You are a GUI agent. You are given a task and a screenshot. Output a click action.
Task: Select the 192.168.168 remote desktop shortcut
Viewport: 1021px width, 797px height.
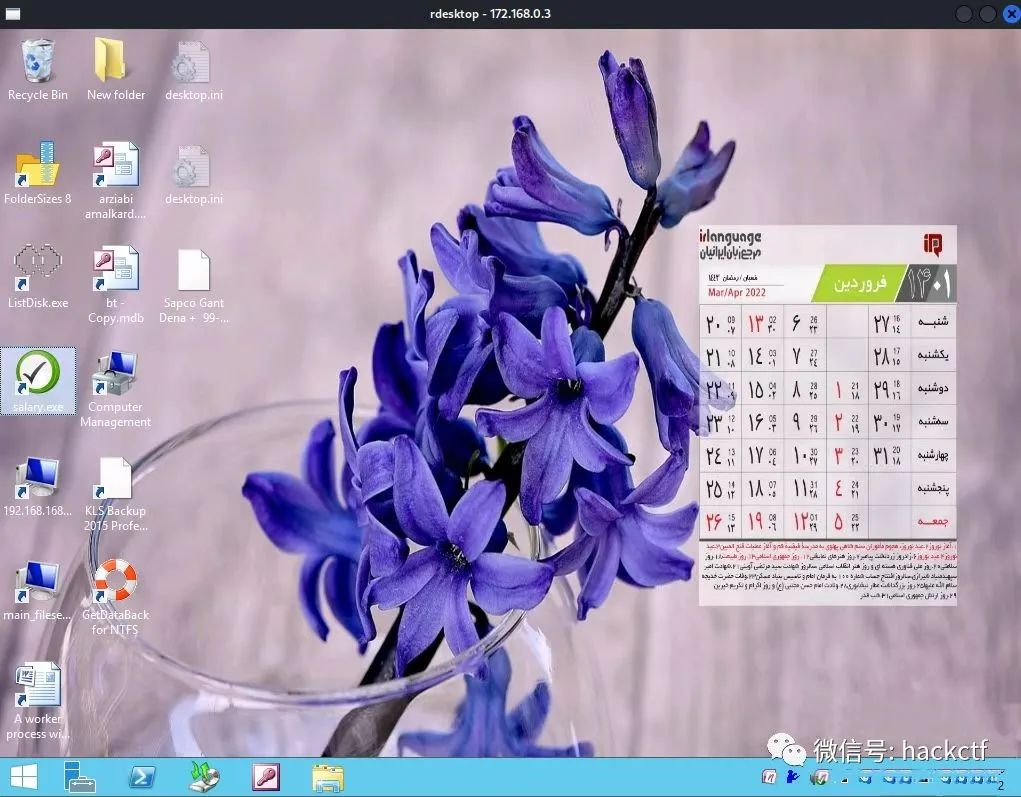(38, 486)
